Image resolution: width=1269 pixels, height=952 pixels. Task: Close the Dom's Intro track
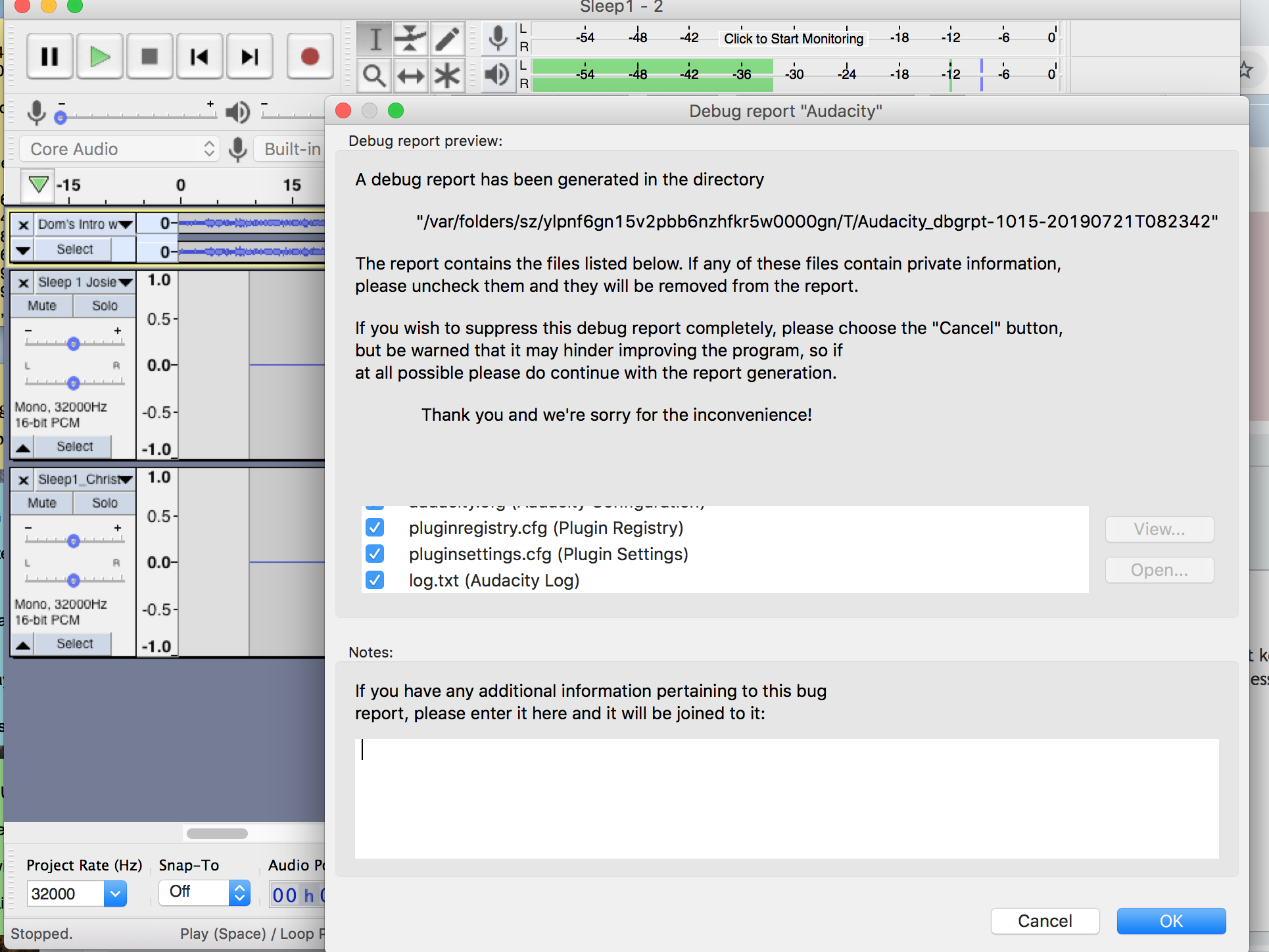(23, 225)
